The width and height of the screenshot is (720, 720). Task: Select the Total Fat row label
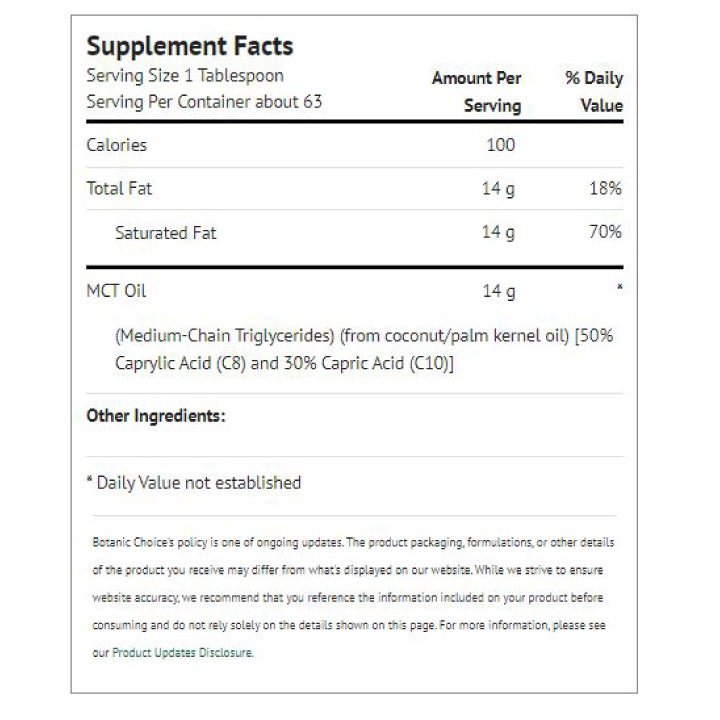(x=120, y=188)
